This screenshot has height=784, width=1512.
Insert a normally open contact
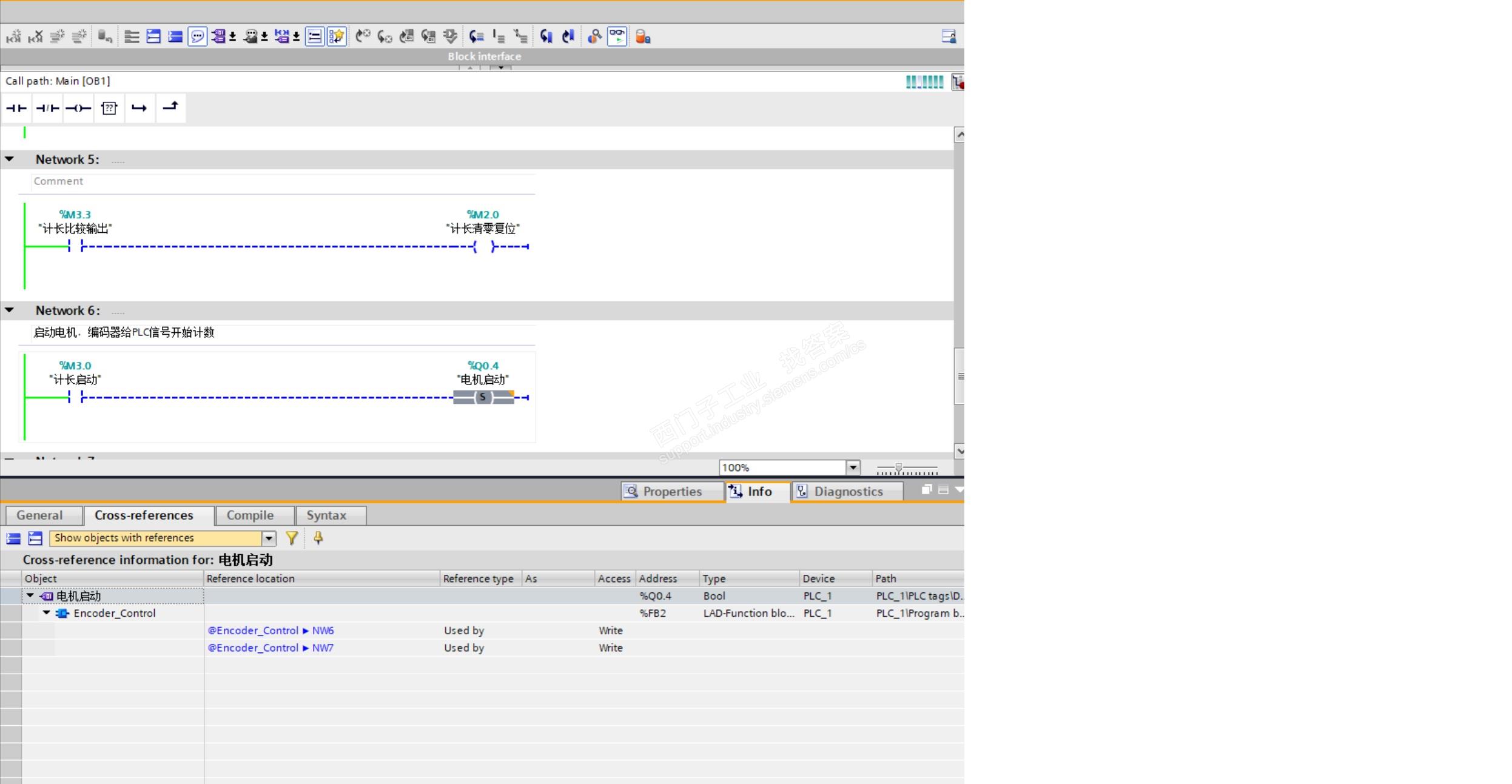coord(16,109)
